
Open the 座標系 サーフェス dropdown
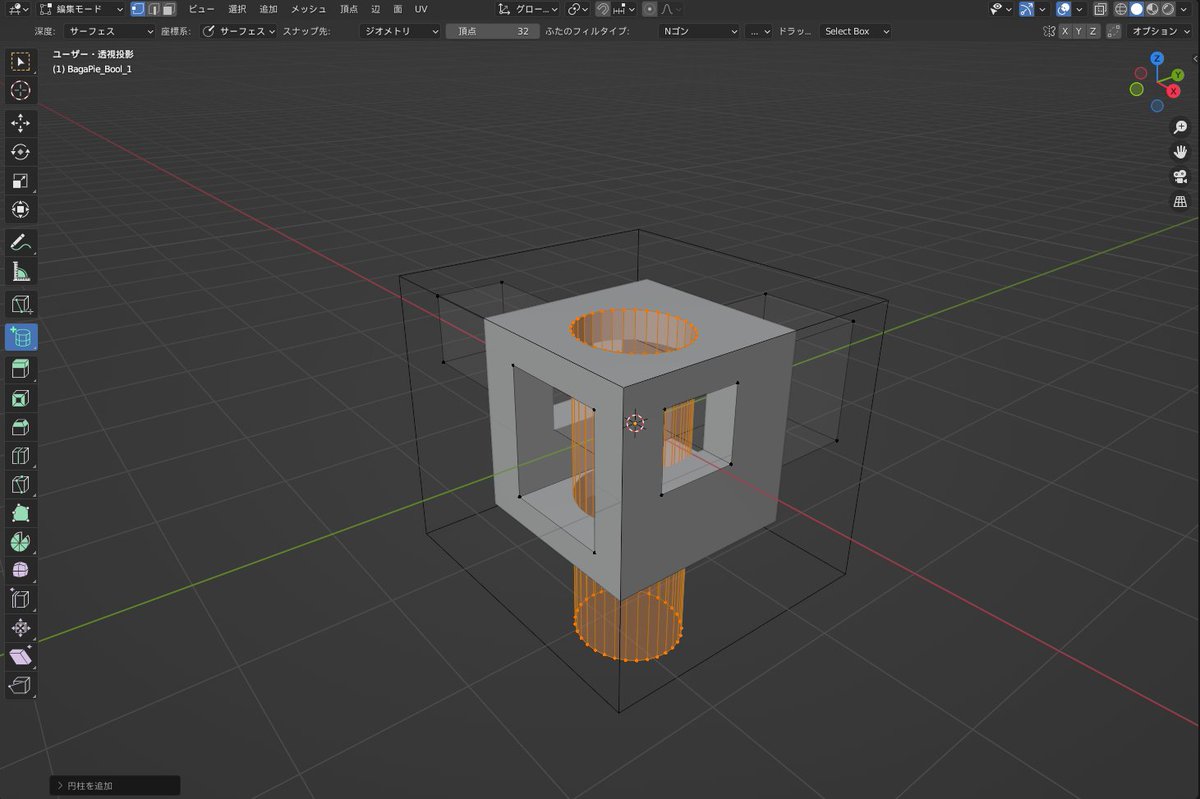(x=238, y=31)
